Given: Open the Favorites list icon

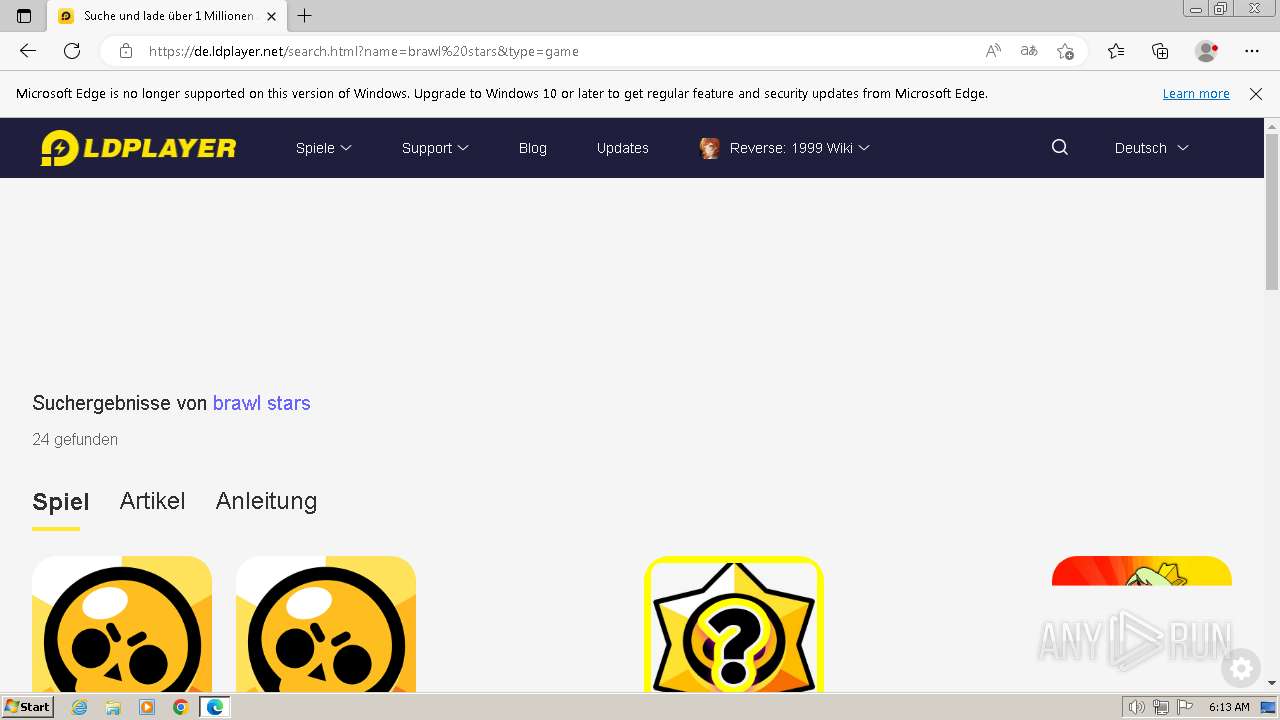Looking at the screenshot, I should (1116, 51).
